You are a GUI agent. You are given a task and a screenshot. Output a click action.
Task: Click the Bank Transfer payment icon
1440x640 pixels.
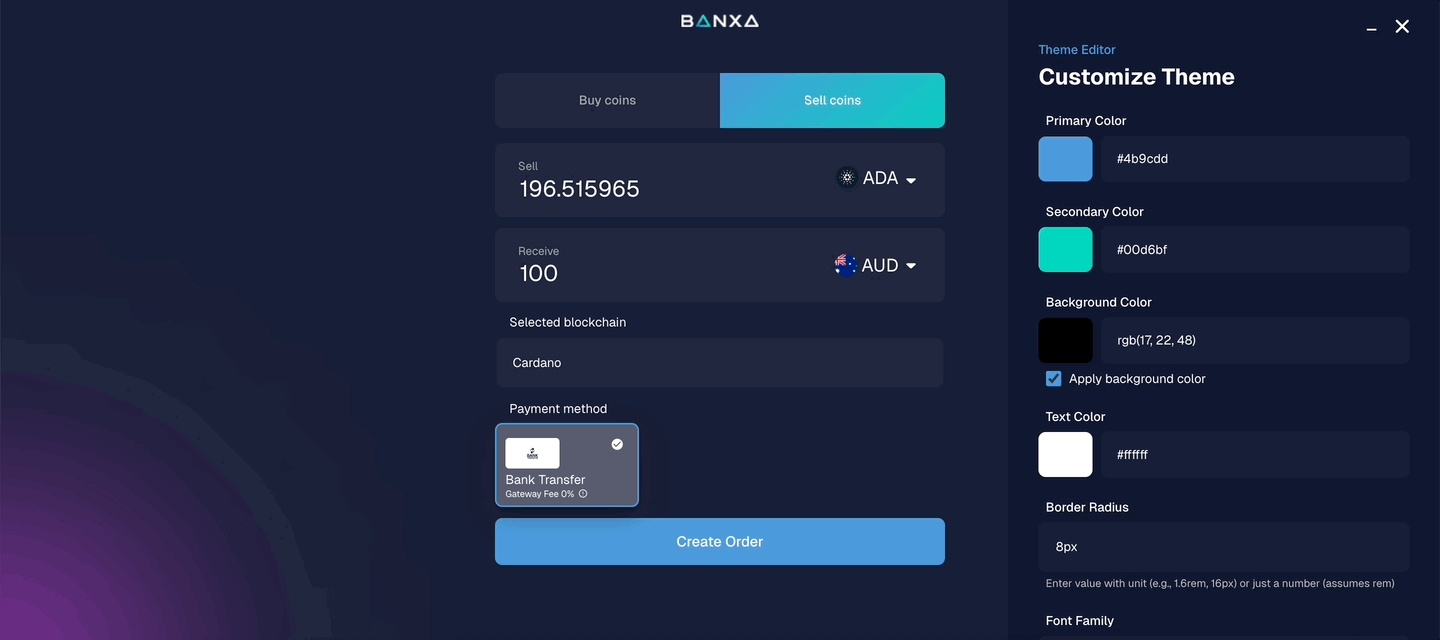(531, 452)
